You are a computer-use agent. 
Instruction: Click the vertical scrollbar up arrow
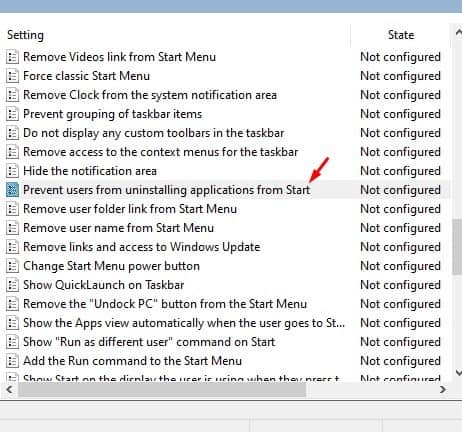(x=458, y=32)
